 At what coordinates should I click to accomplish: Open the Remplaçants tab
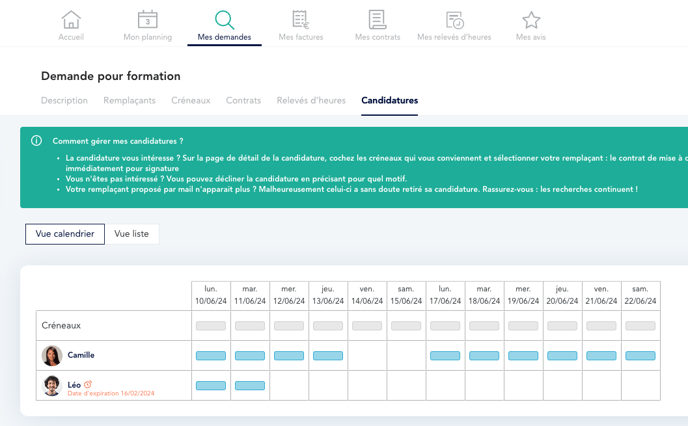(130, 101)
